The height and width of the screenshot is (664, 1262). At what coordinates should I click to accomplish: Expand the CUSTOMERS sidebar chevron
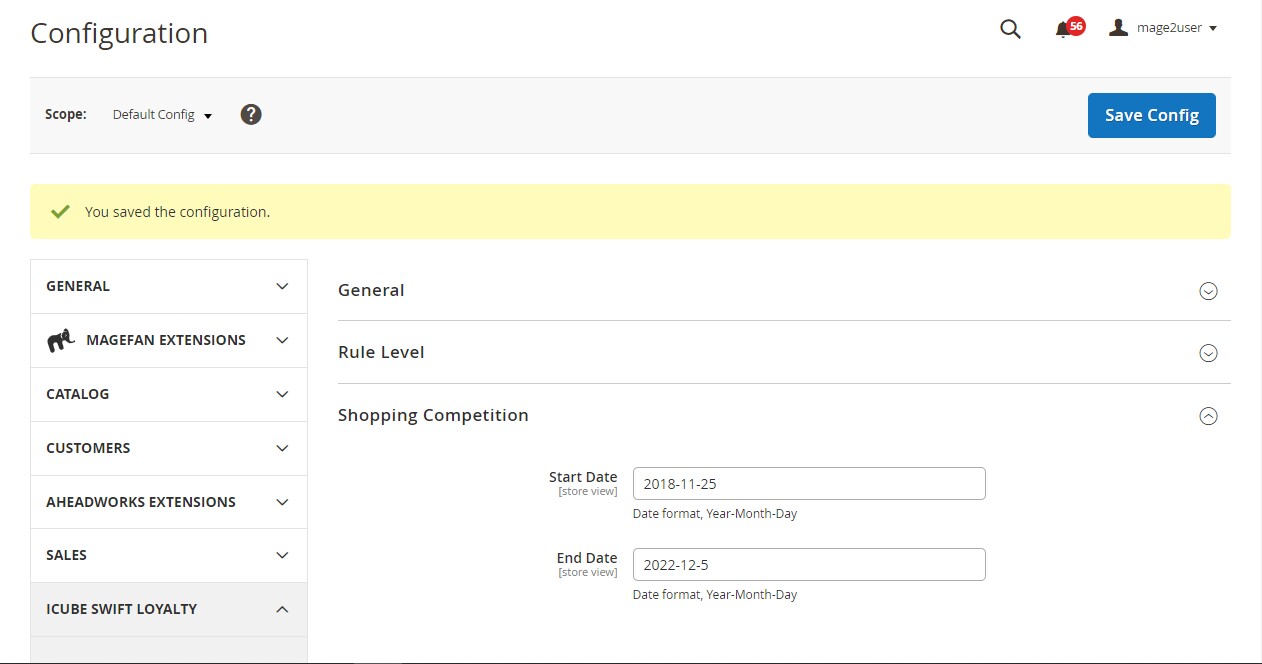(282, 448)
